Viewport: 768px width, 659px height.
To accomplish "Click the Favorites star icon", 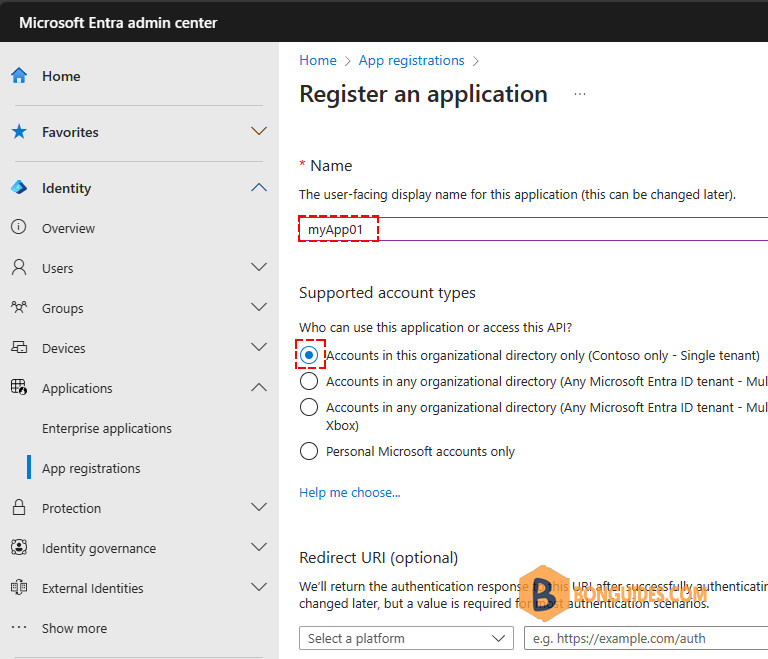I will pos(19,131).
